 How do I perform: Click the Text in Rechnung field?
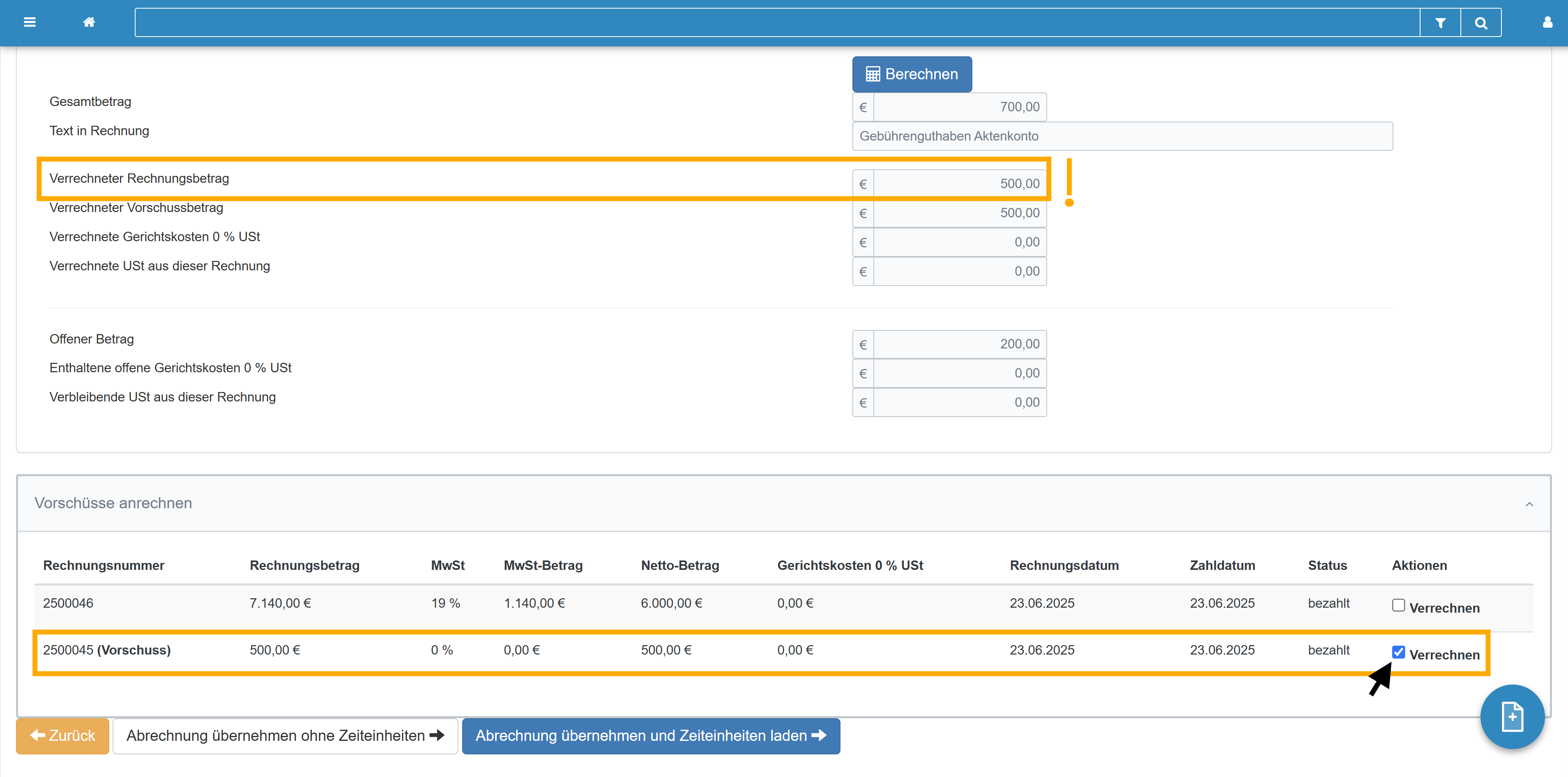click(1122, 136)
